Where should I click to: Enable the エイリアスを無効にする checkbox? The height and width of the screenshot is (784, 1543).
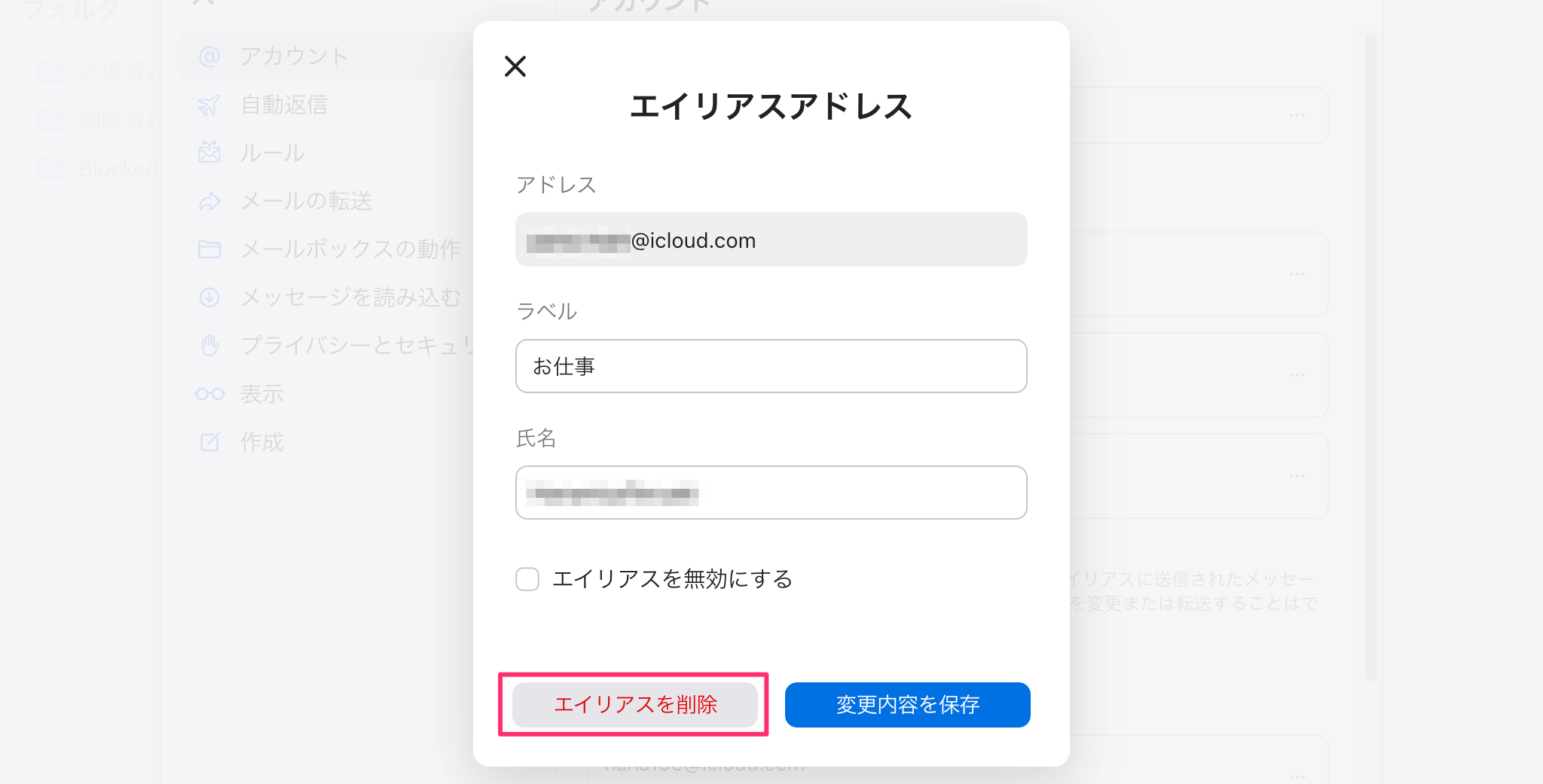pyautogui.click(x=527, y=579)
